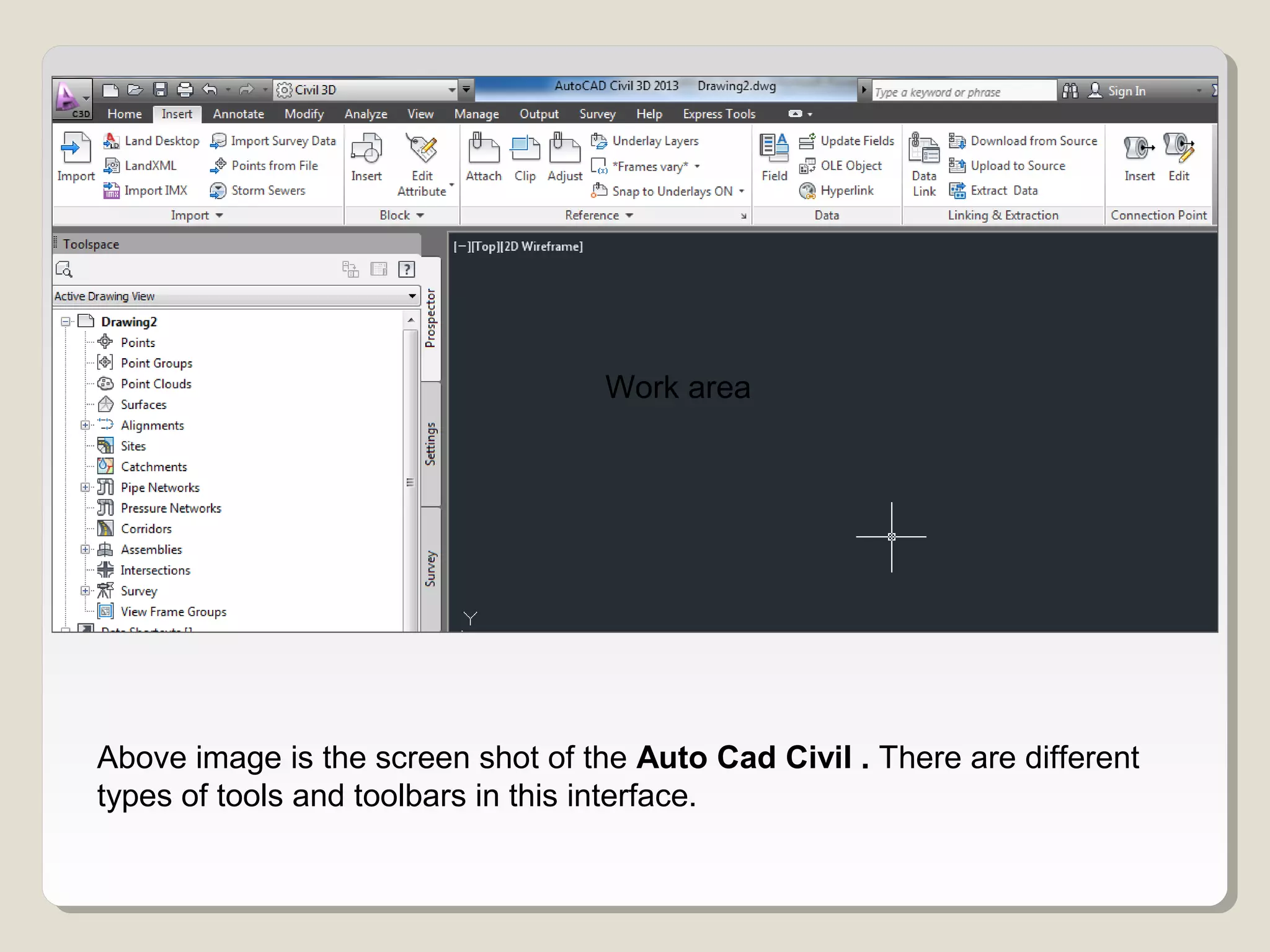Click the Adjust reference tool
This screenshot has width=1270, height=952.
pos(565,158)
